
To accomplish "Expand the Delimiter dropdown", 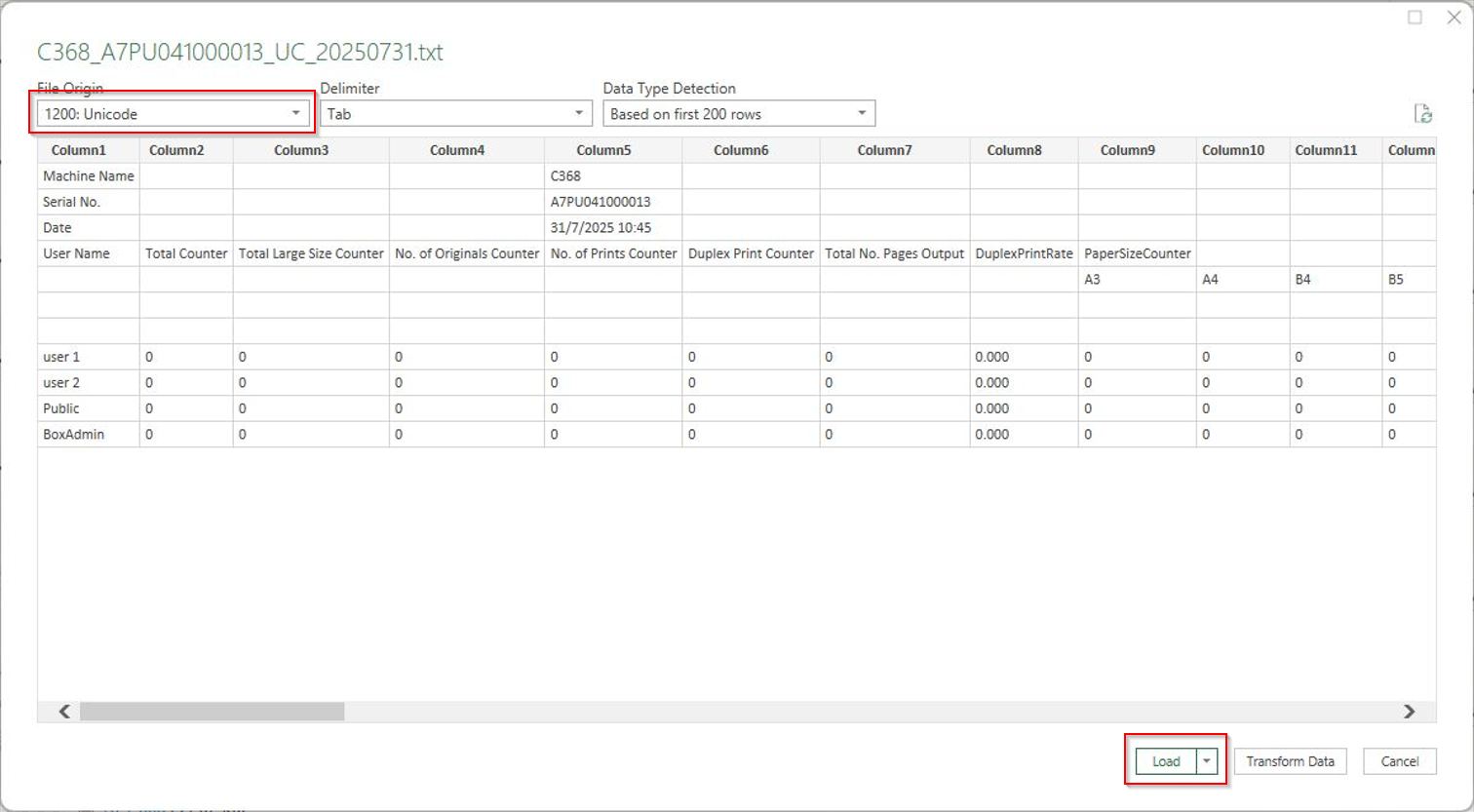I will point(455,114).
